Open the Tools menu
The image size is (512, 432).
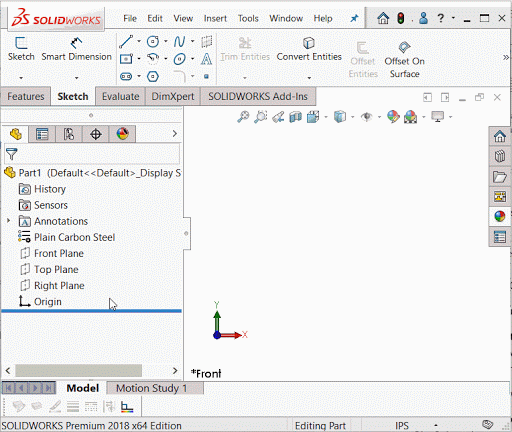click(x=248, y=18)
